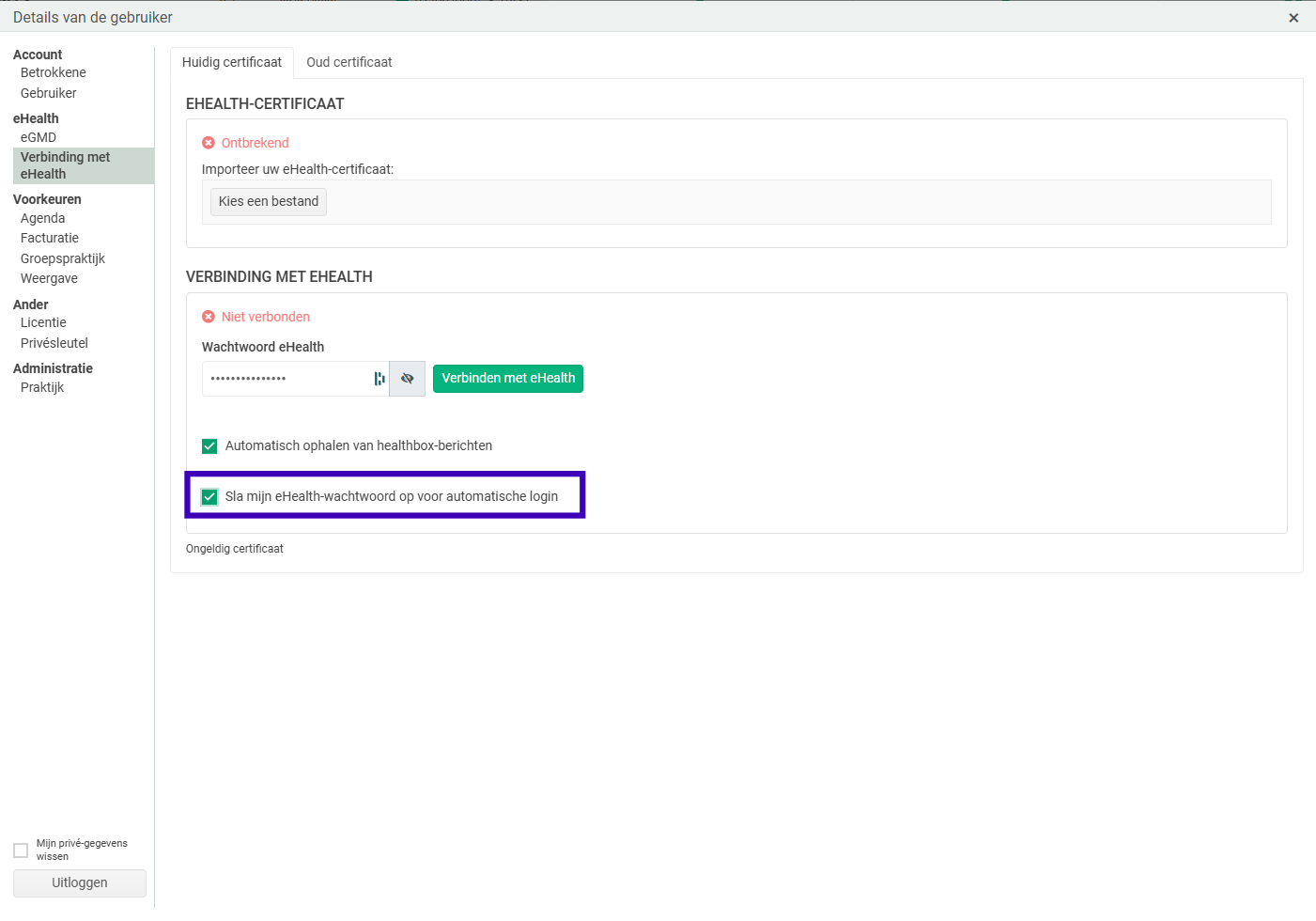Open Agenda preferences in sidebar

tap(43, 218)
